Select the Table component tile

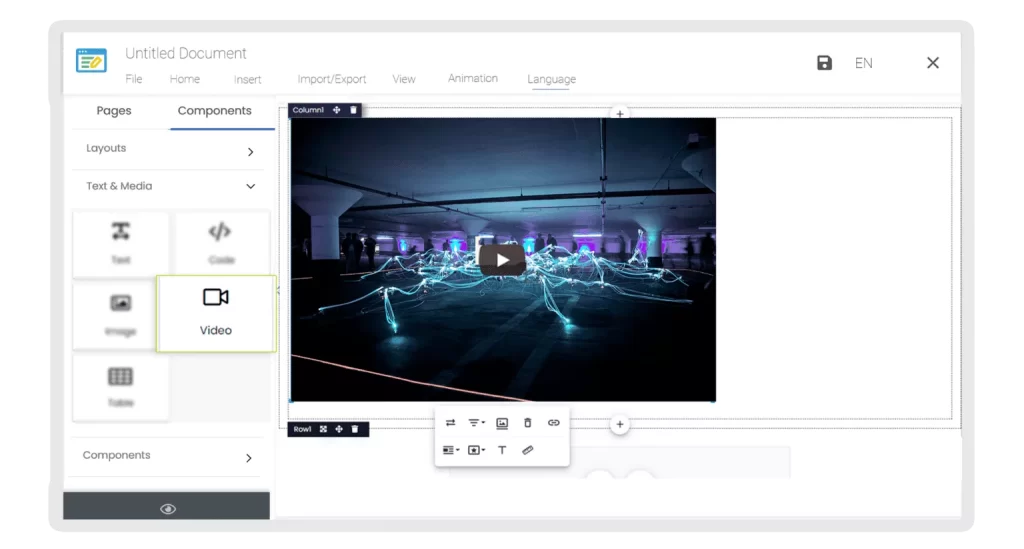pyautogui.click(x=120, y=386)
